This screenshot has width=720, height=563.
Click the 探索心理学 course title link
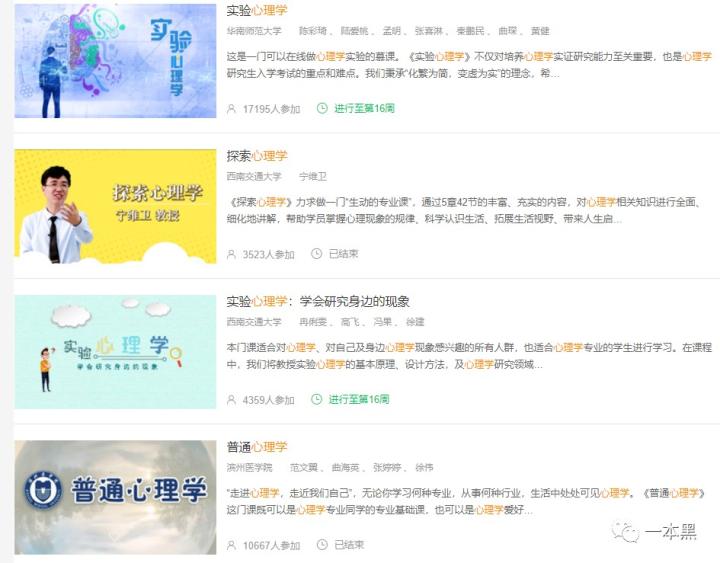coord(257,156)
